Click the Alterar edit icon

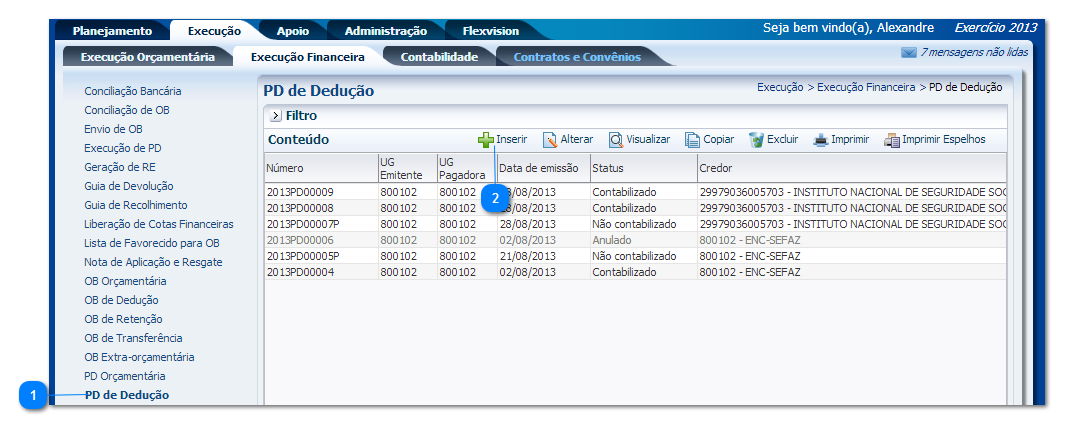click(549, 140)
